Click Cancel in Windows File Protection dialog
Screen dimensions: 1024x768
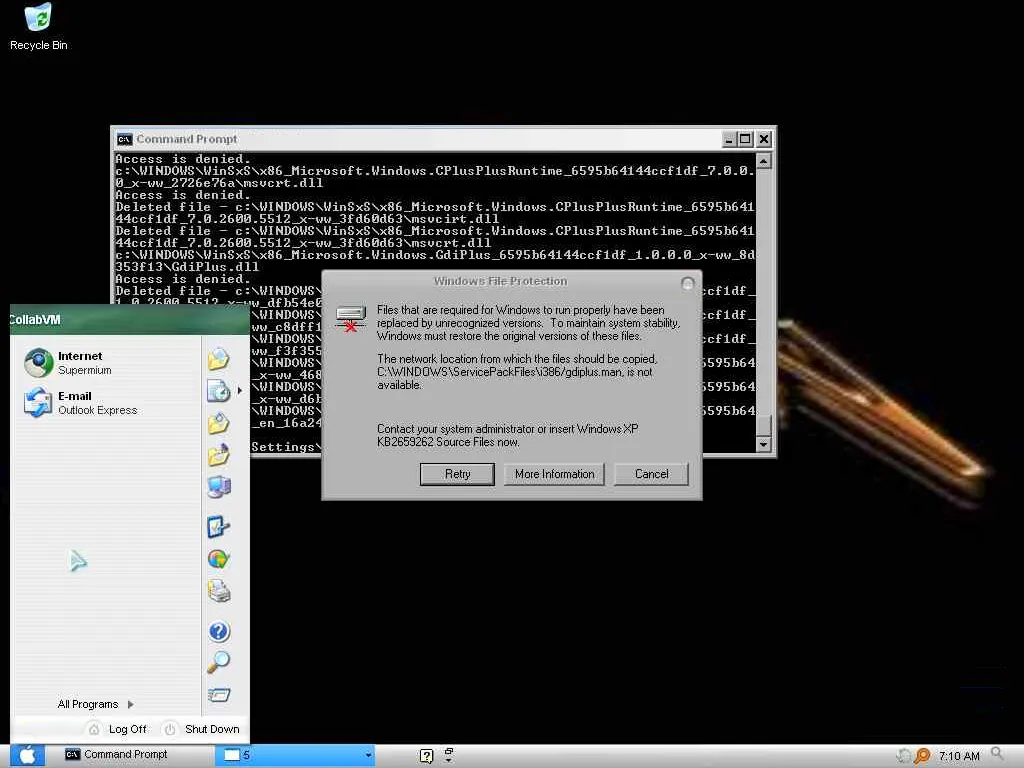pyautogui.click(x=651, y=474)
